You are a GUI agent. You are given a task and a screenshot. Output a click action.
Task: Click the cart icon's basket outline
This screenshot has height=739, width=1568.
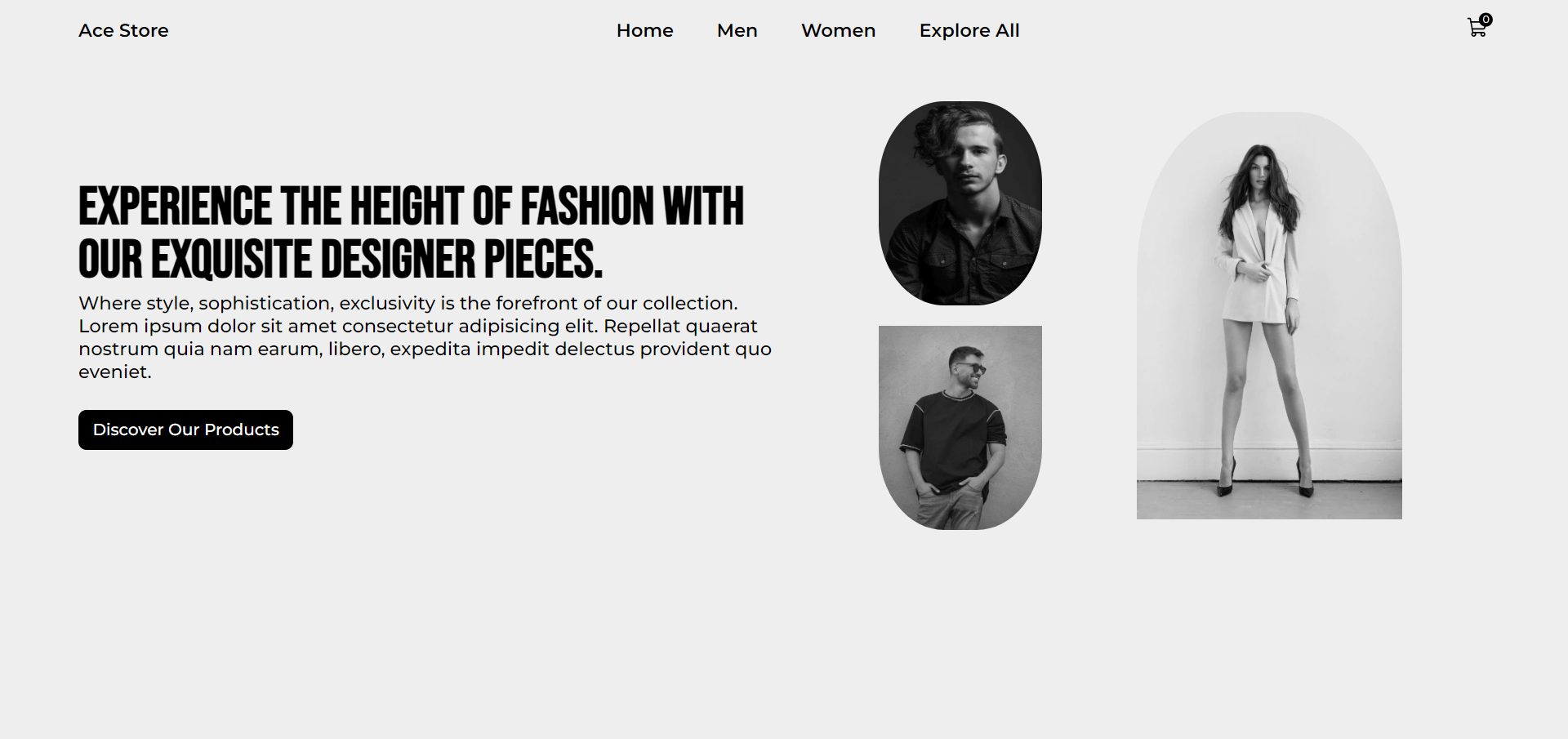(x=1475, y=28)
